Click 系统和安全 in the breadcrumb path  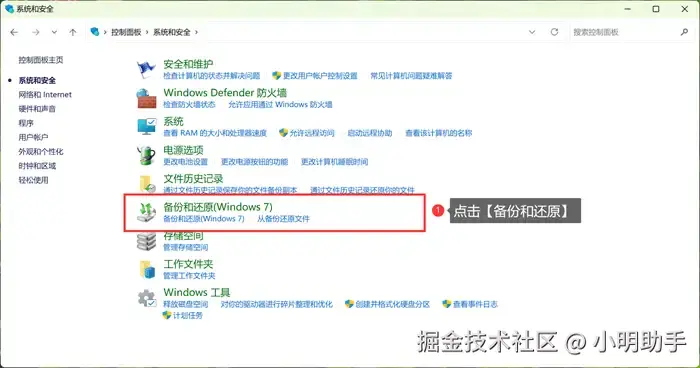(171, 32)
